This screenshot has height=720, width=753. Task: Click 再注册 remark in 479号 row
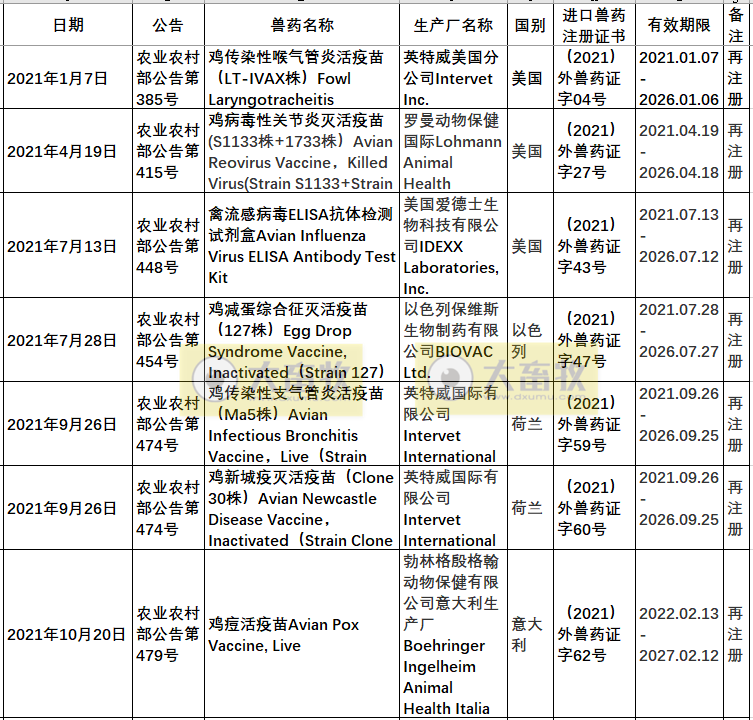tap(735, 634)
